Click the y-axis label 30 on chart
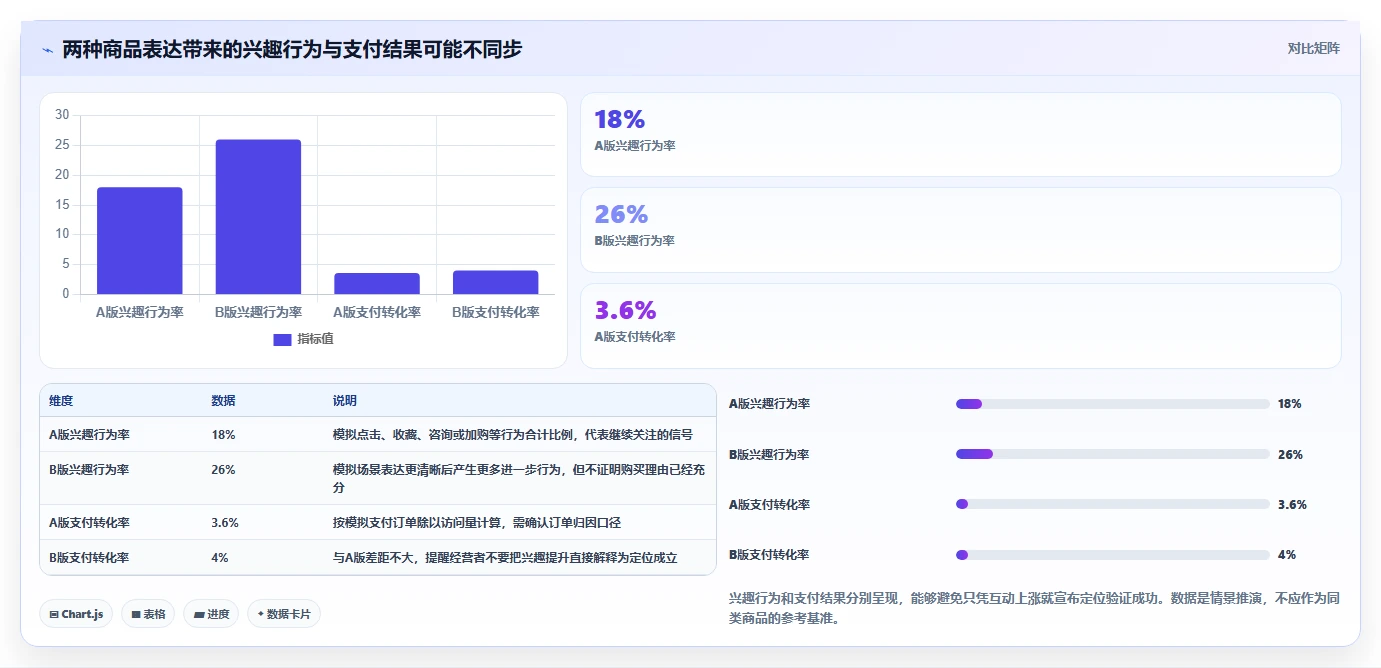 pyautogui.click(x=62, y=115)
